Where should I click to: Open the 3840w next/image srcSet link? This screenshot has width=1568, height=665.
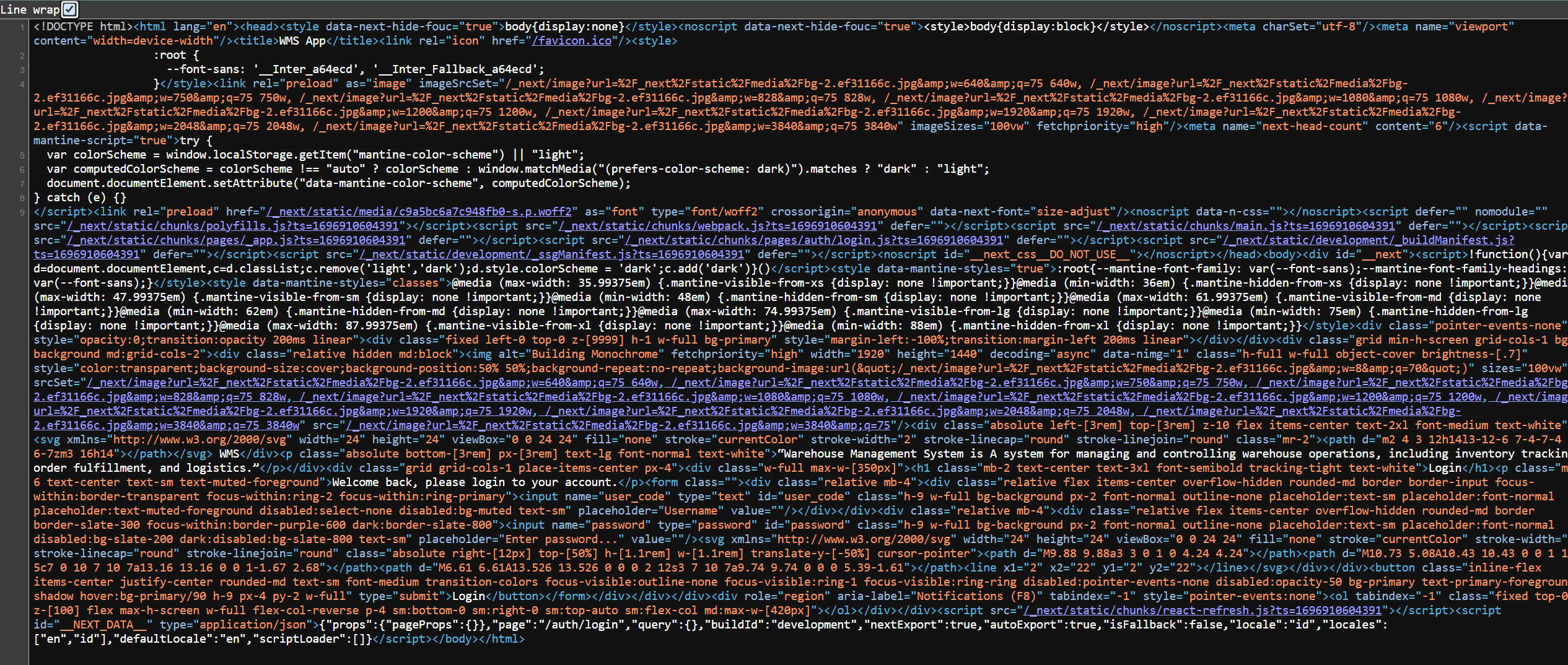click(x=155, y=425)
